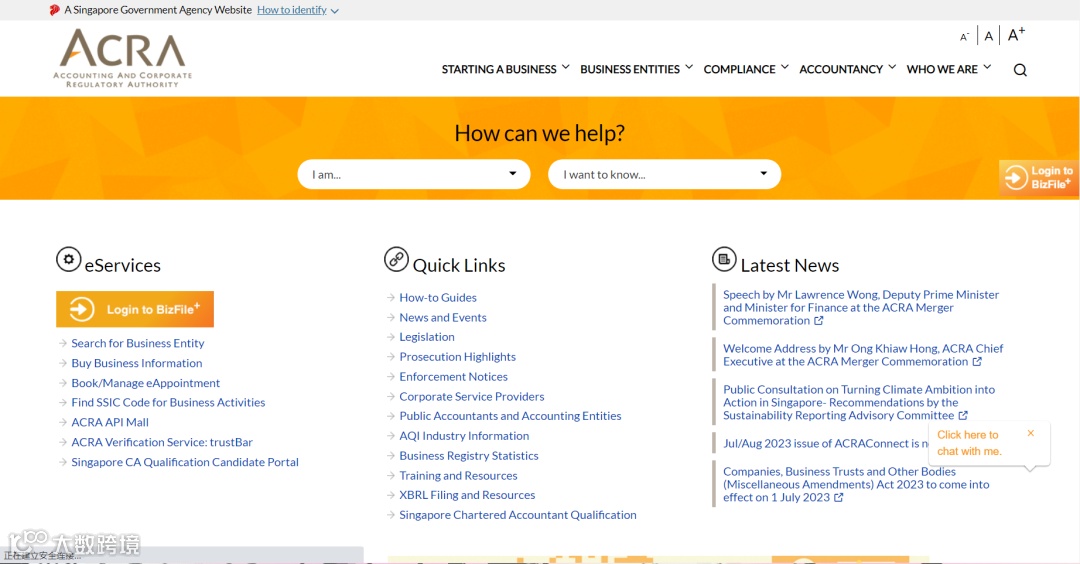Screen dimensions: 1080x564
Task: Click the Singapore lion head government icon
Action: [x=54, y=10]
